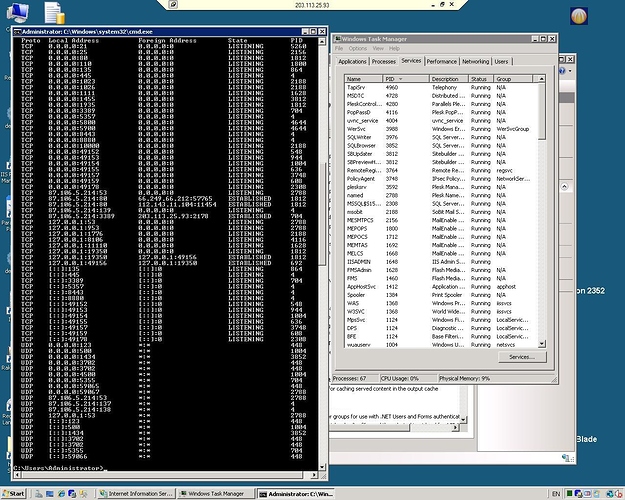Sort by Description column header
The width and height of the screenshot is (625, 500).
pos(448,79)
